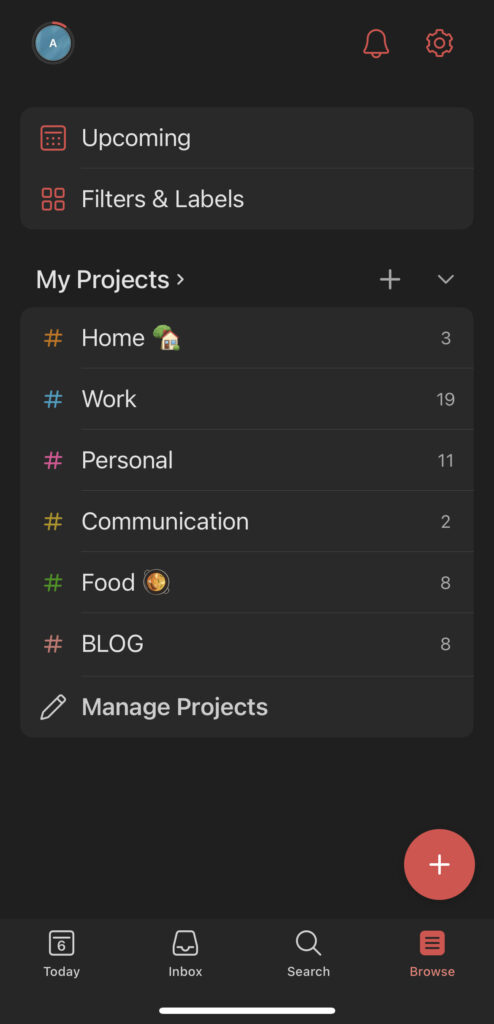Select the Browse tab
Image resolution: width=494 pixels, height=1024 pixels.
(432, 953)
